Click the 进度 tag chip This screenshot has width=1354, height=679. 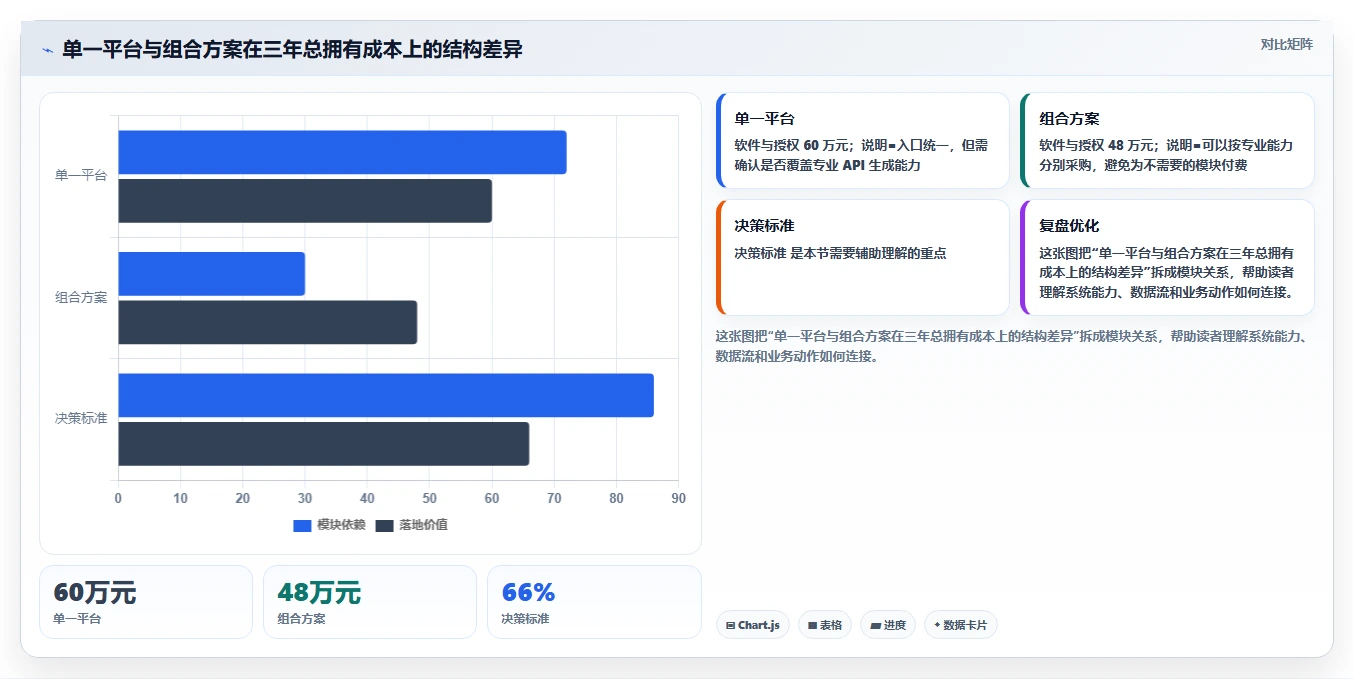point(888,625)
